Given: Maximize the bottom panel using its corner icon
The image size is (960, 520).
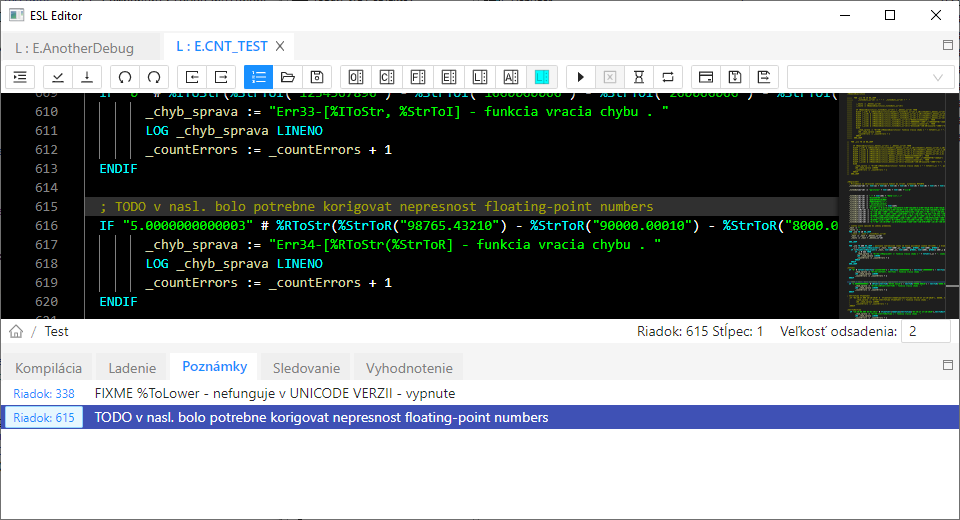Looking at the screenshot, I should 948,366.
